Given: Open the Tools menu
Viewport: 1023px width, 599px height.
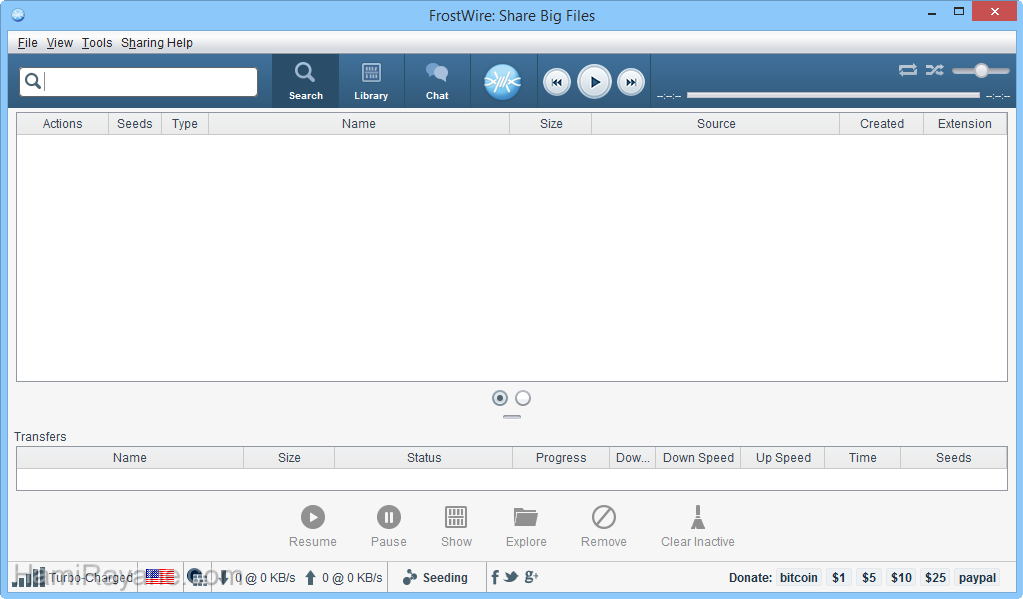Looking at the screenshot, I should point(97,43).
